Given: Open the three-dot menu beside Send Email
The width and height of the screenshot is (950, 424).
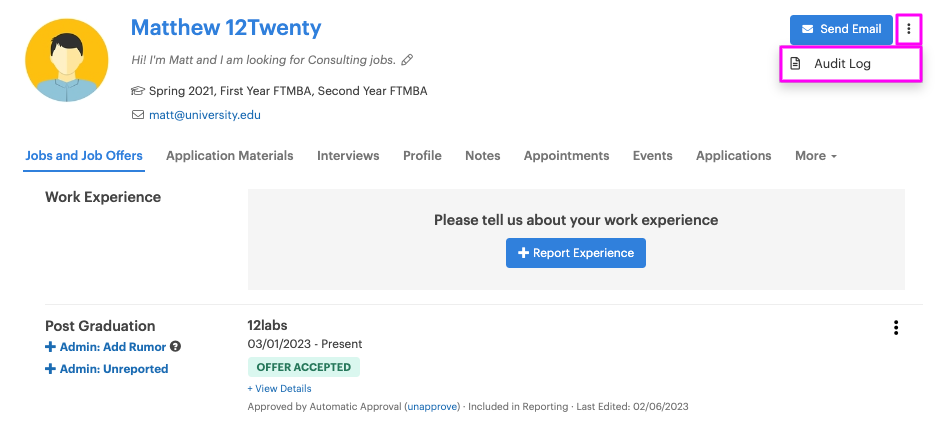Looking at the screenshot, I should click(908, 29).
